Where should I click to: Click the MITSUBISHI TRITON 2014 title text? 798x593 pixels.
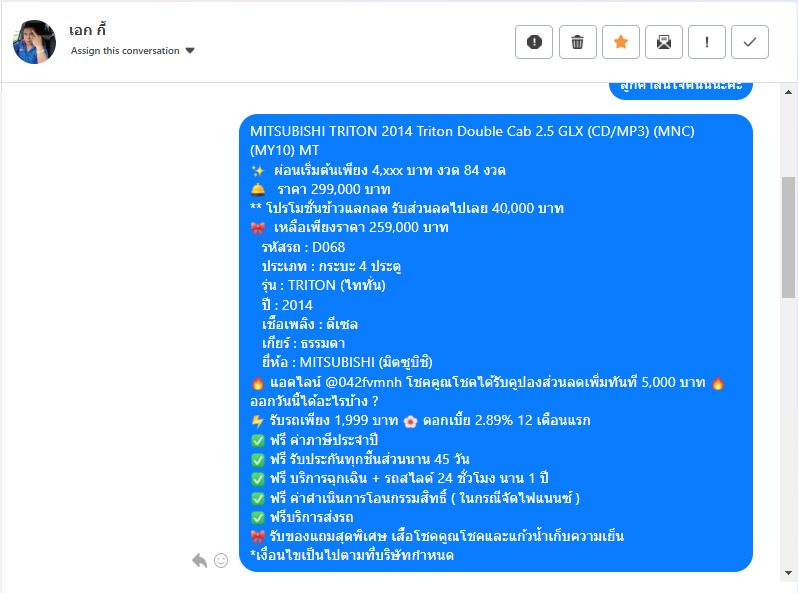[x=472, y=140]
